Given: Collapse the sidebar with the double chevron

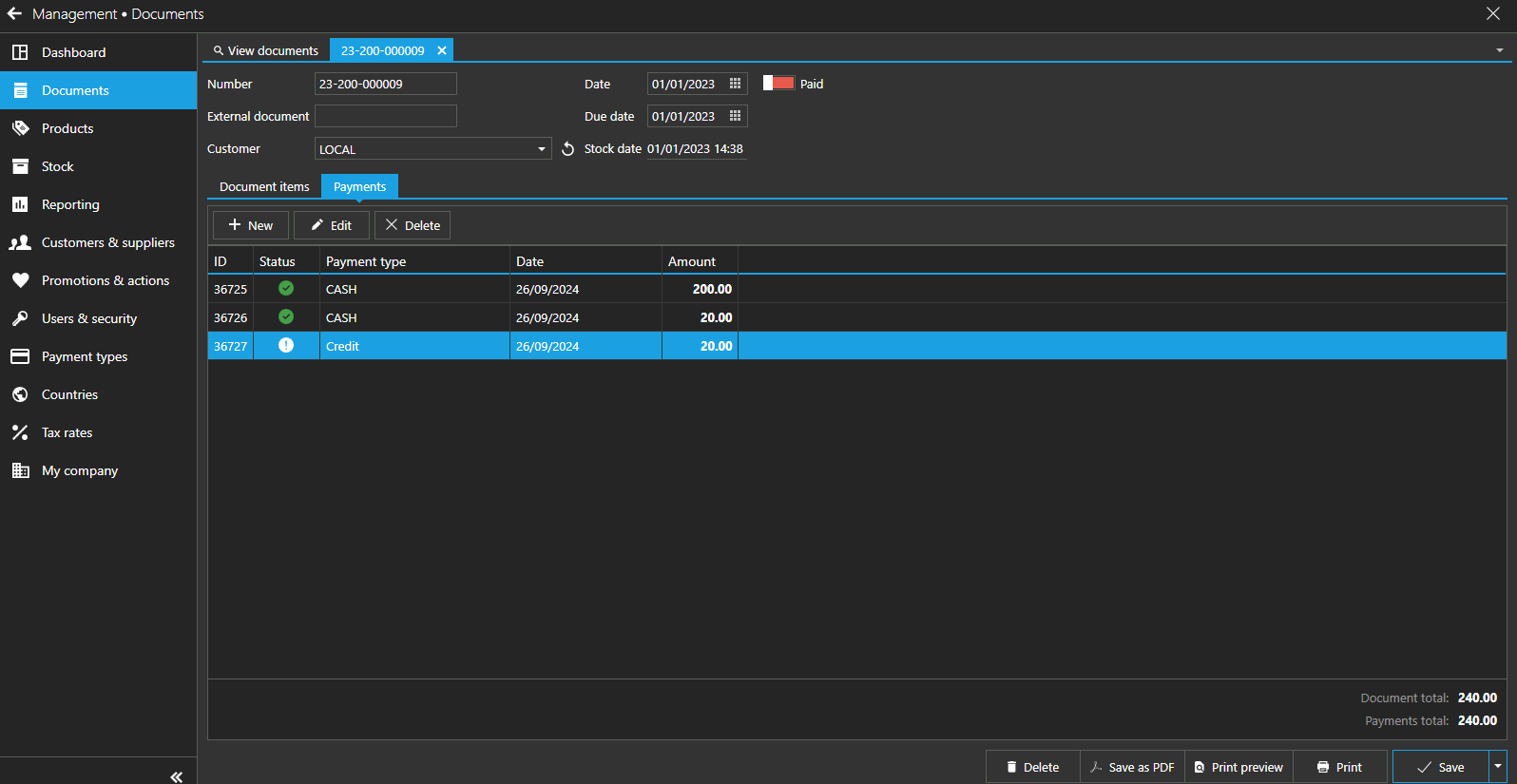Looking at the screenshot, I should click(176, 776).
